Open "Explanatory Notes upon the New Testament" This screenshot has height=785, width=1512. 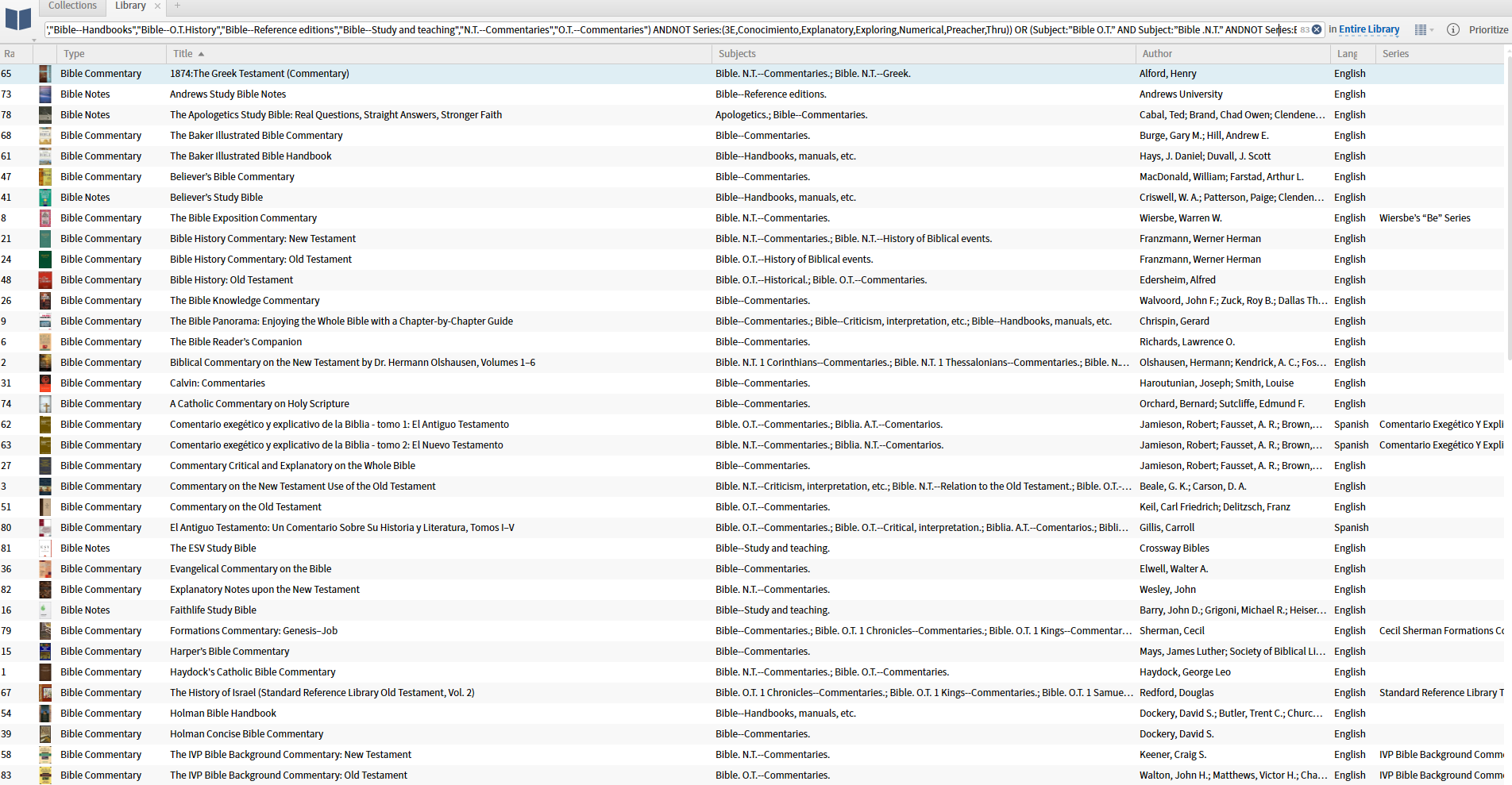click(264, 590)
